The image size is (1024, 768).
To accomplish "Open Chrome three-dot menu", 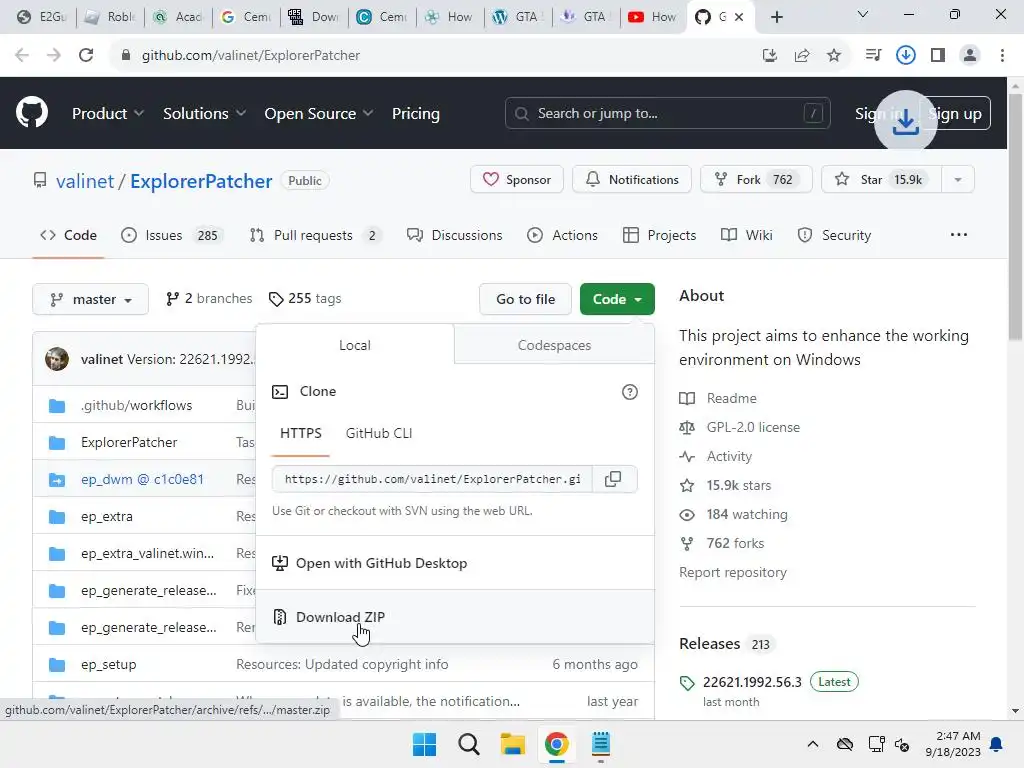I will (x=1002, y=56).
